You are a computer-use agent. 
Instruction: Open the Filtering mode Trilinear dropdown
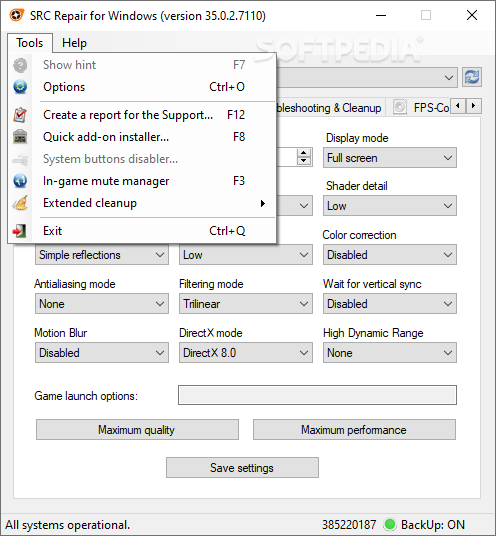click(x=246, y=304)
